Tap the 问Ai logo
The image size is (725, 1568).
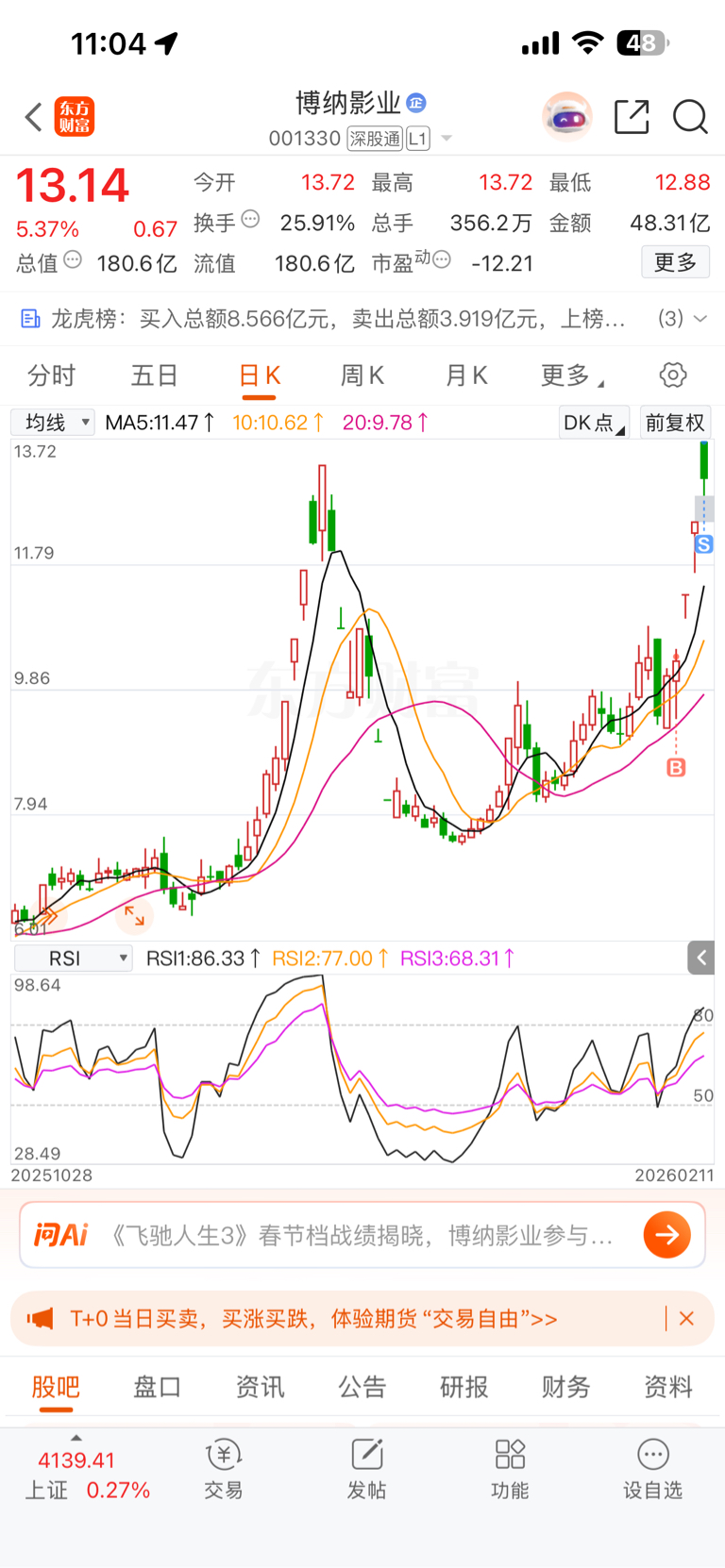click(x=60, y=1235)
